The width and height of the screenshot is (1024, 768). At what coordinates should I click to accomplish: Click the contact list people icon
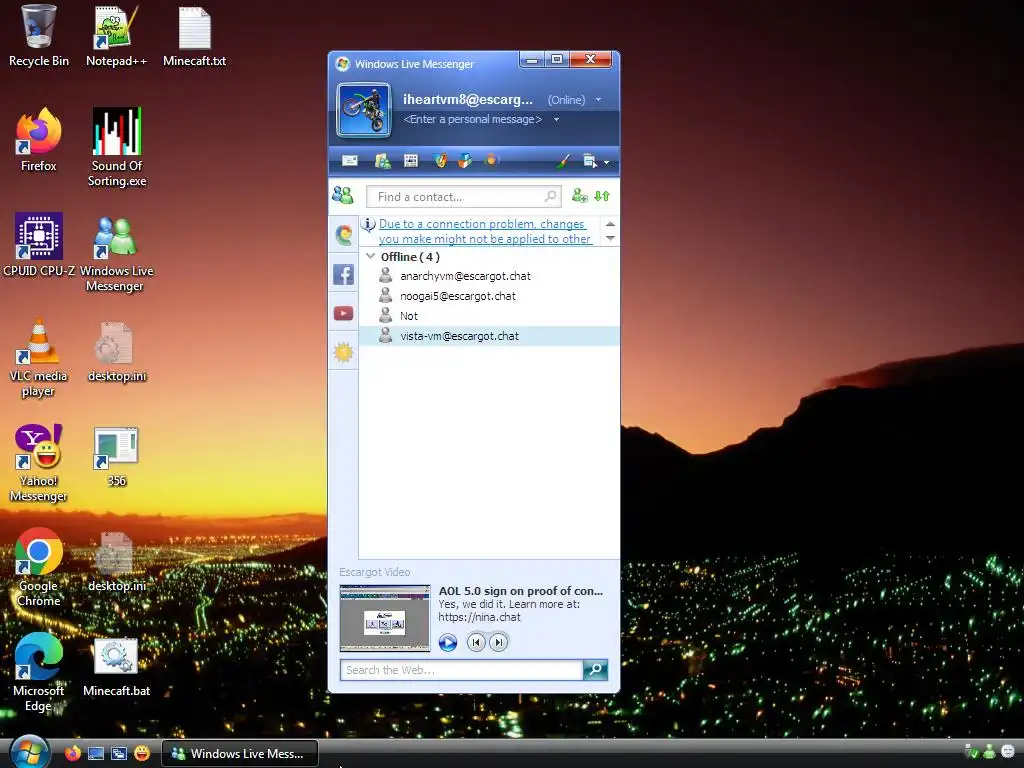(x=343, y=195)
